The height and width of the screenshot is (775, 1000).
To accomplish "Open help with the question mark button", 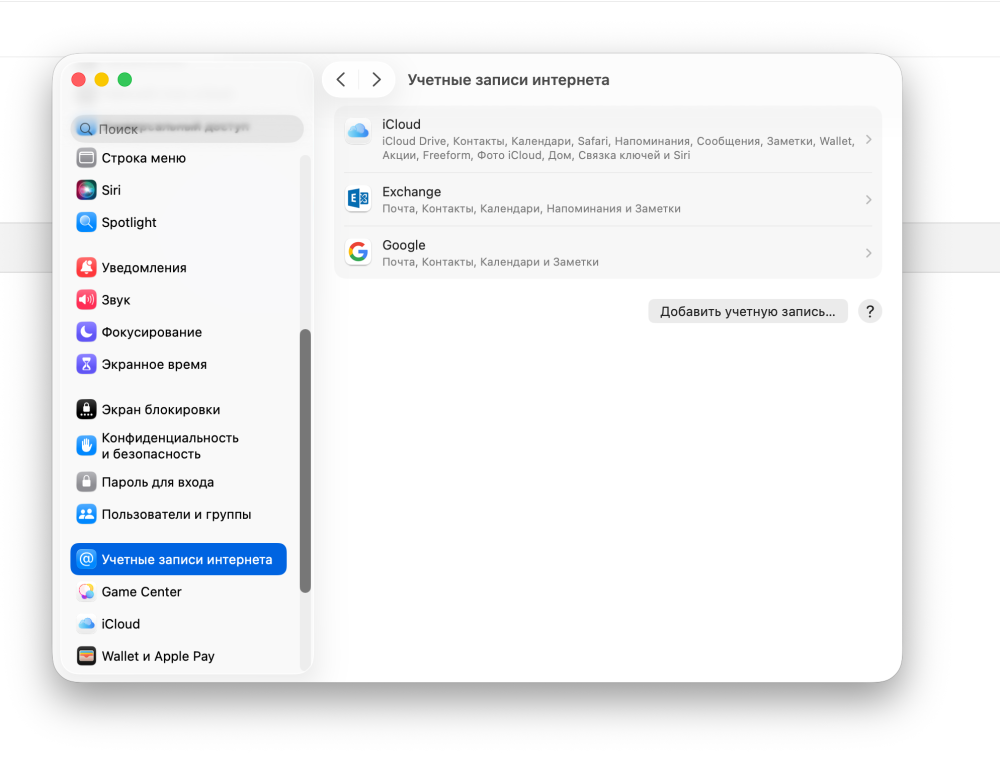I will [x=870, y=311].
